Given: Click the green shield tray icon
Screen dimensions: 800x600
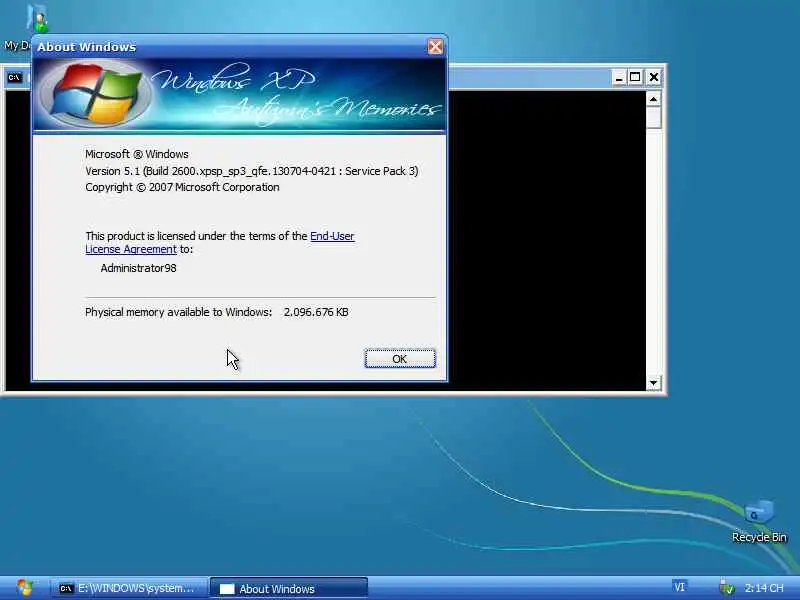Looking at the screenshot, I should click(x=727, y=588).
